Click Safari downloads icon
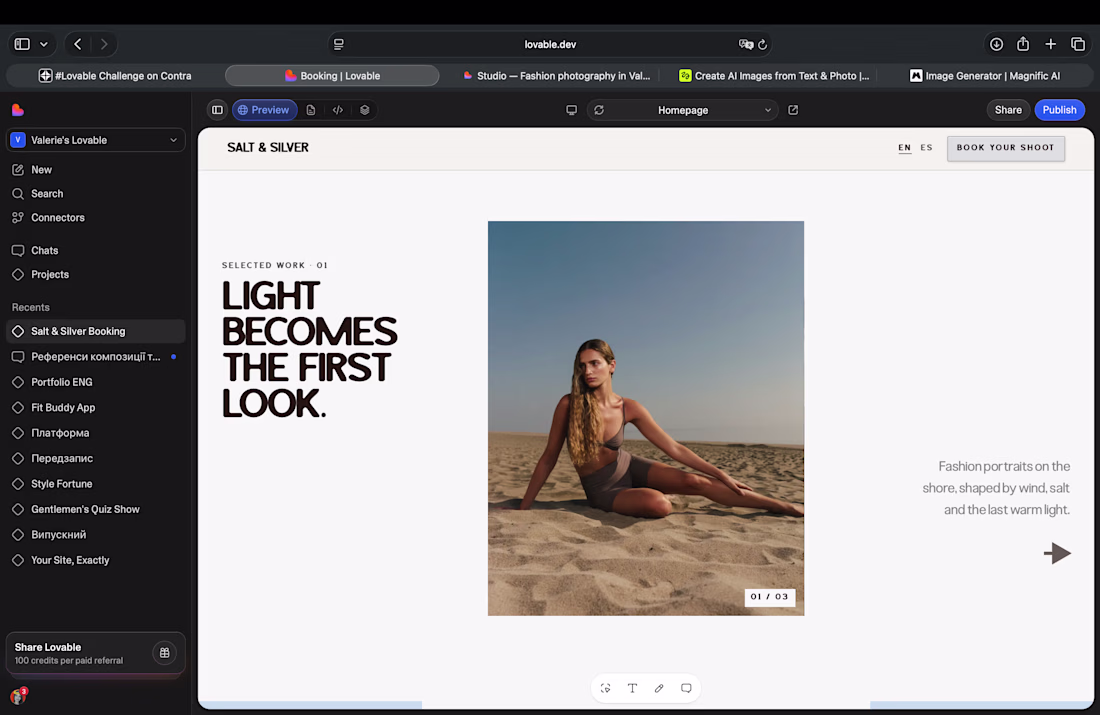 tap(996, 44)
